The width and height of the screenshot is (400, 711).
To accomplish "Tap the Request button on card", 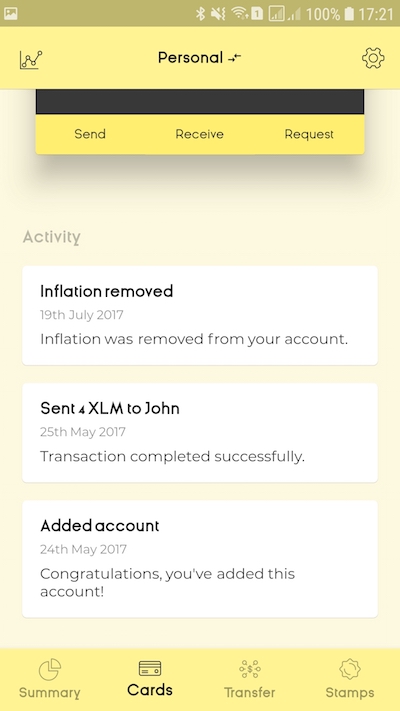I will tap(309, 134).
